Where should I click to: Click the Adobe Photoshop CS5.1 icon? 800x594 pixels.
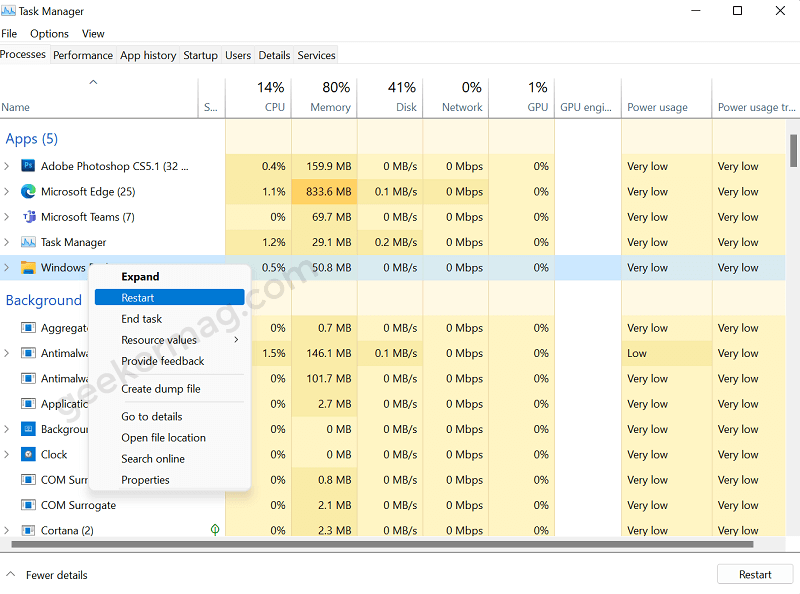point(28,166)
